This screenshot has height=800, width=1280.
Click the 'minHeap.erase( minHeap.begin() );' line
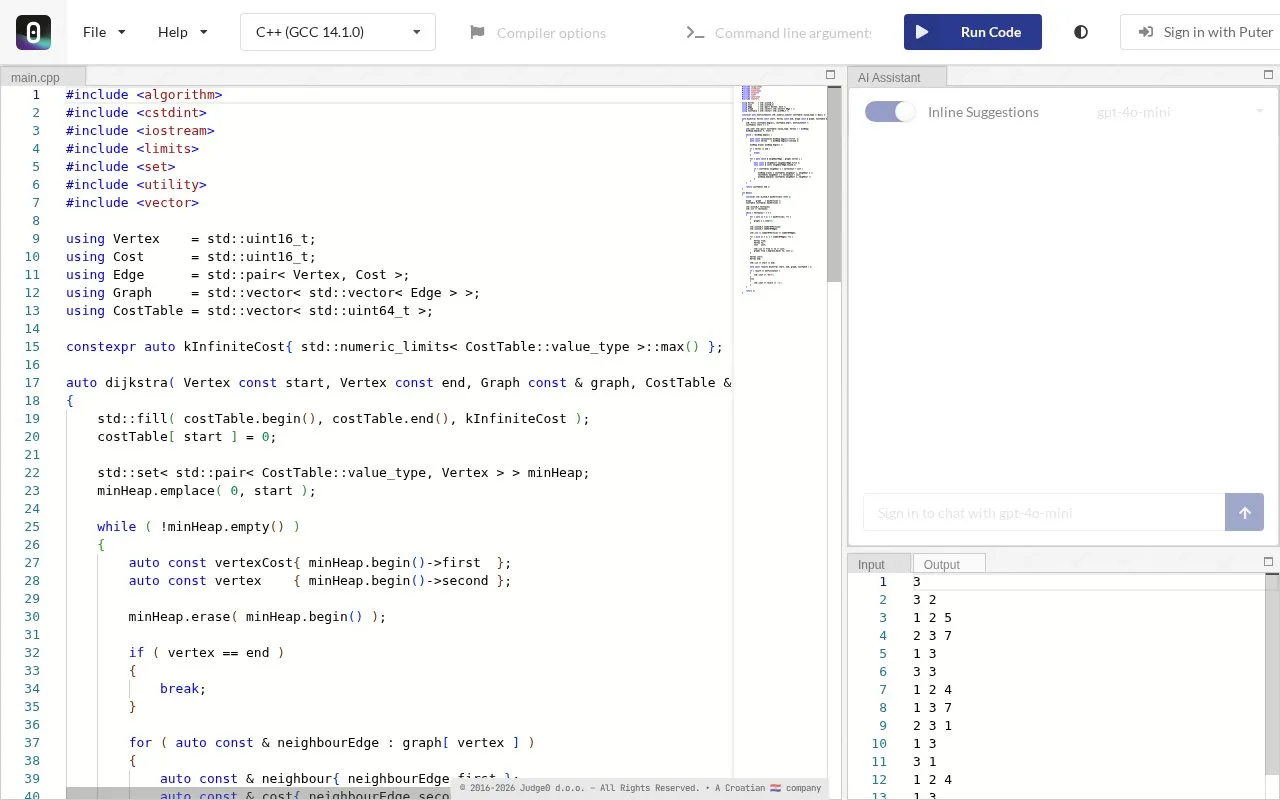click(x=257, y=617)
